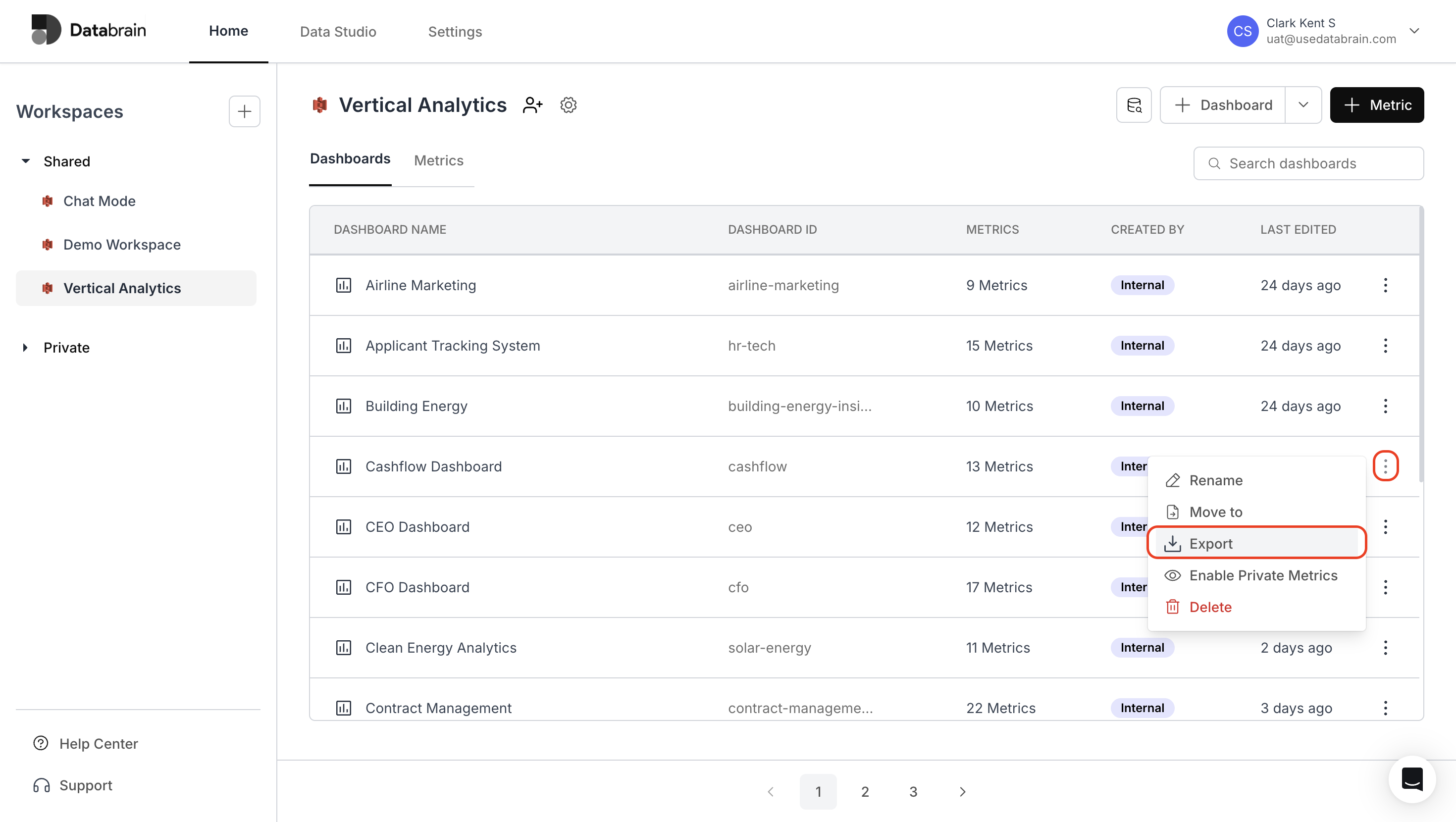Expand the Clark Kent S account menu

coord(1413,31)
